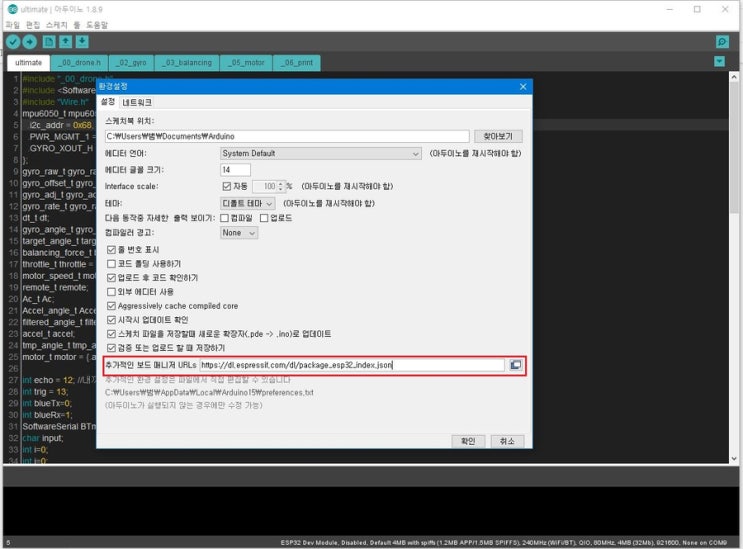
Task: Click the board manager URLs editor icon
Action: 516,365
